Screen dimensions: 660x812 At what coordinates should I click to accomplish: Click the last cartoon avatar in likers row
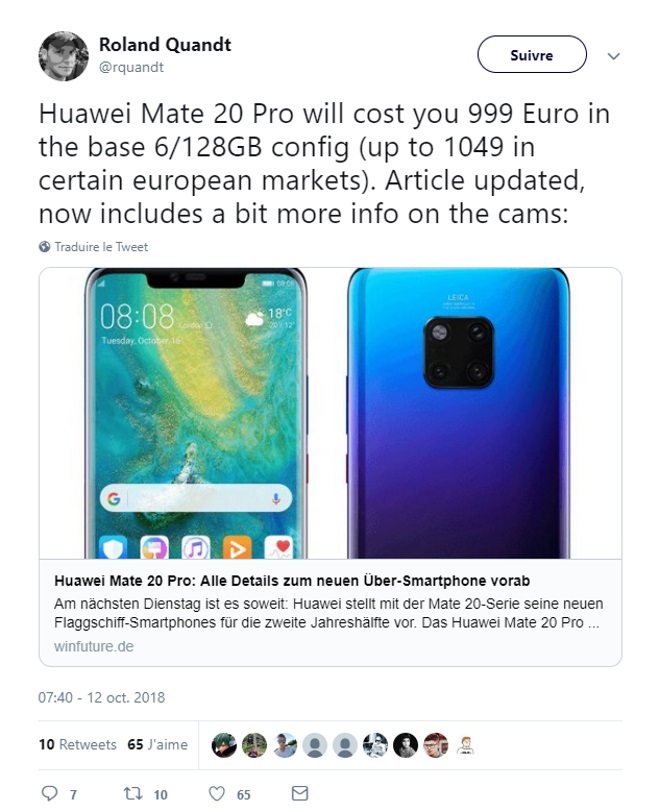click(465, 745)
